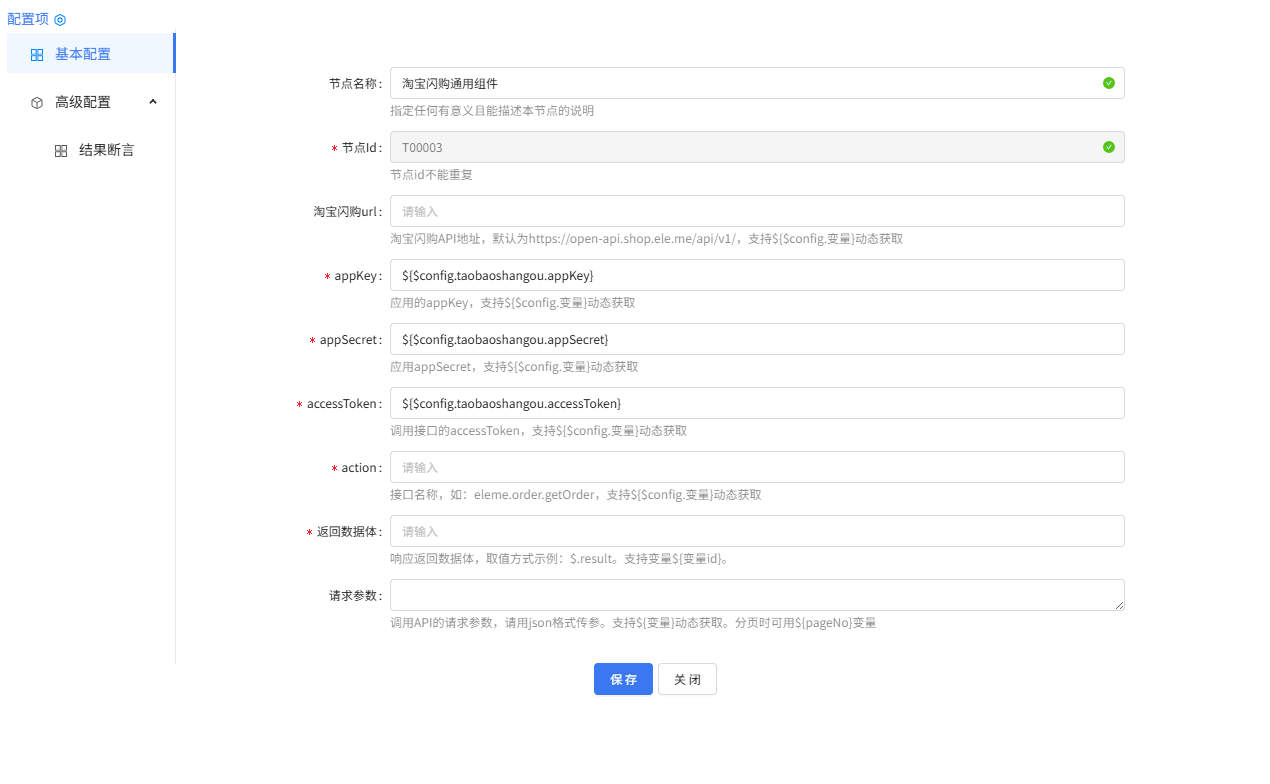Collapse the 高级配置 section chevron
This screenshot has width=1270, height=784.
click(x=153, y=102)
